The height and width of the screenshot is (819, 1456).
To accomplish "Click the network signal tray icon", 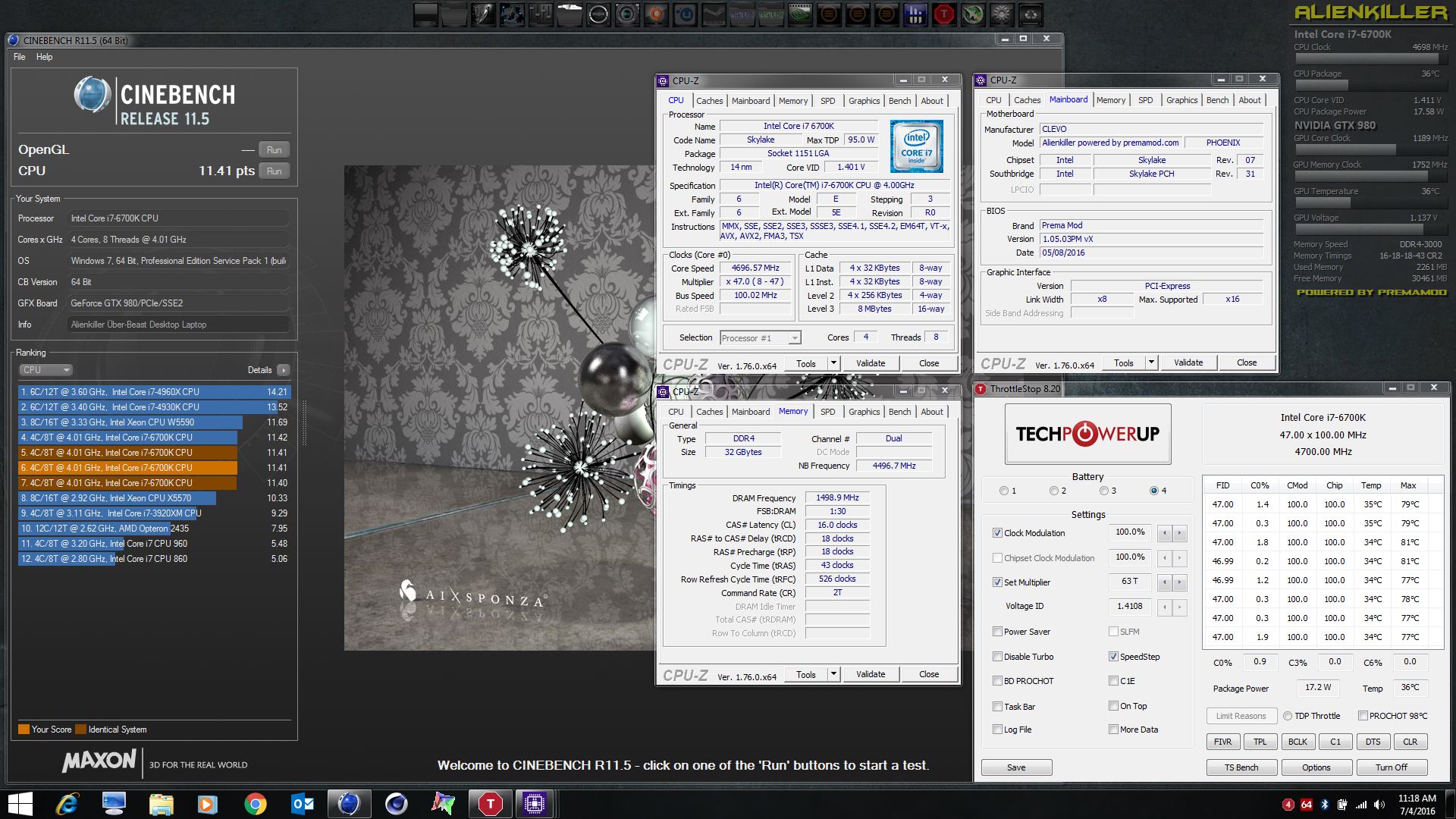I will click(x=1361, y=805).
